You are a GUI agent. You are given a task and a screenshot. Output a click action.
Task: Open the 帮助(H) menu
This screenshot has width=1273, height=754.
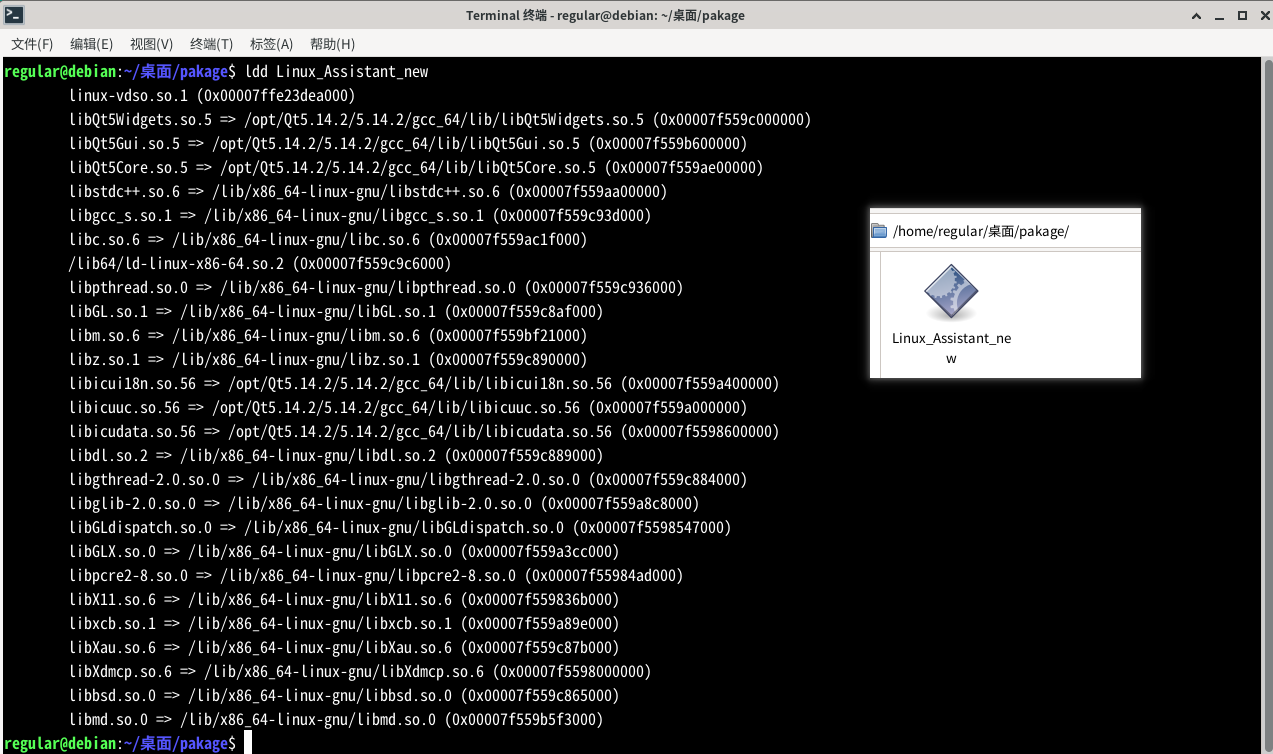tap(333, 44)
